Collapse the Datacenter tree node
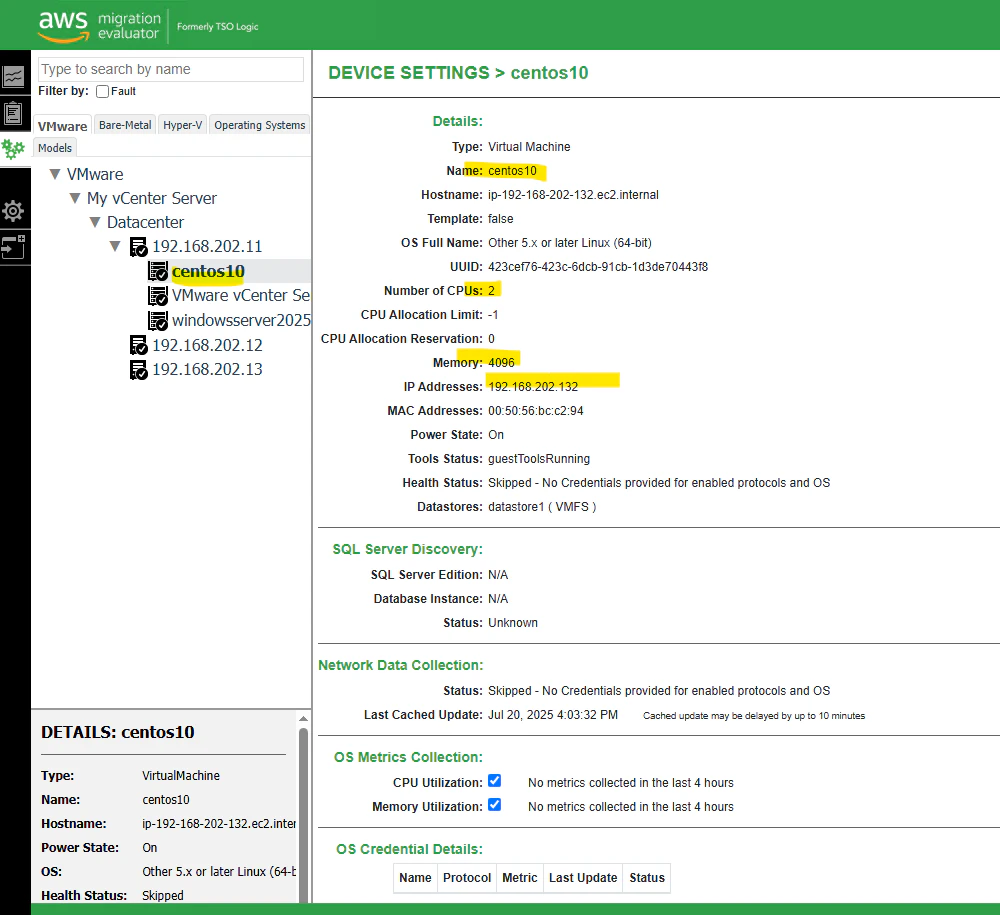 point(95,222)
